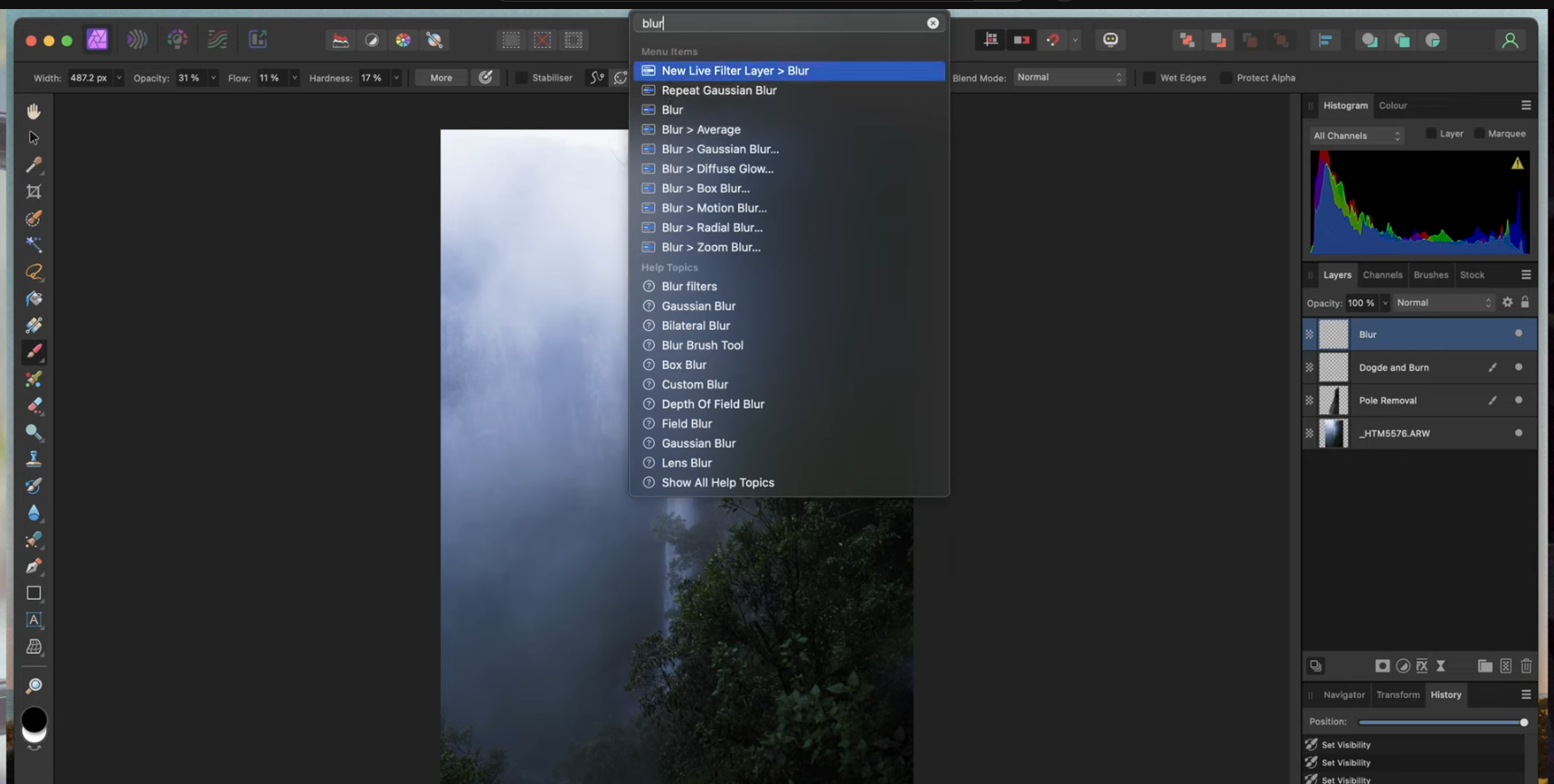Toggle the layer lock icon
The width and height of the screenshot is (1554, 784).
coord(1525,302)
